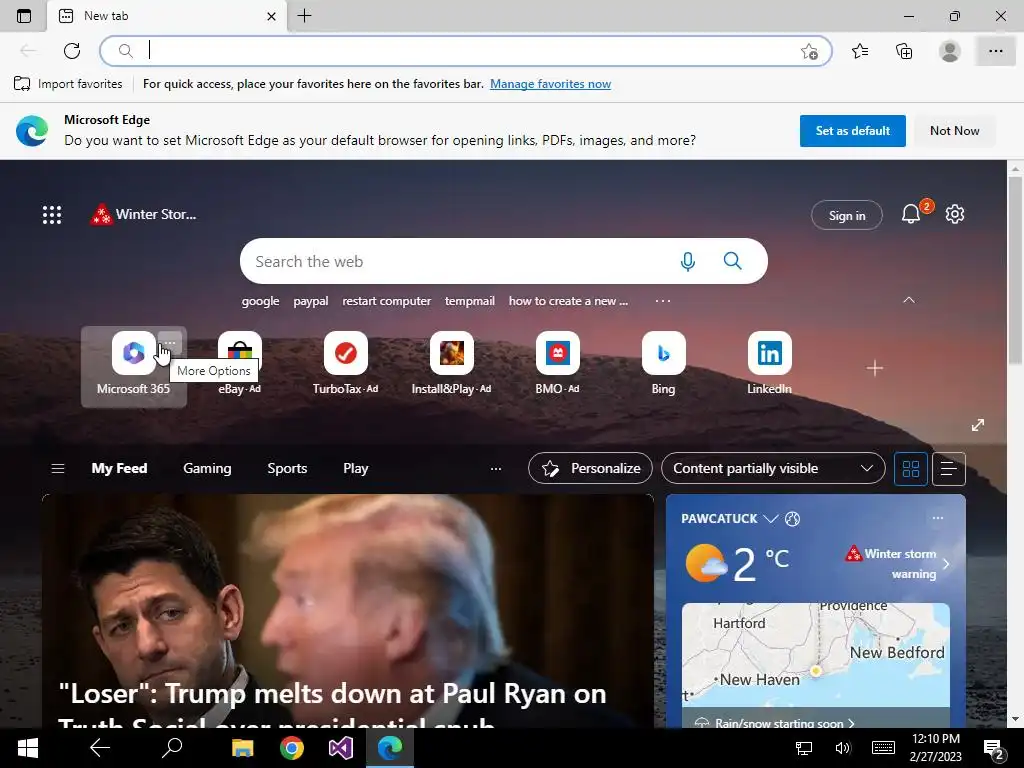Show more feed categories dots
Screen dimensions: 1024x768
coord(496,468)
